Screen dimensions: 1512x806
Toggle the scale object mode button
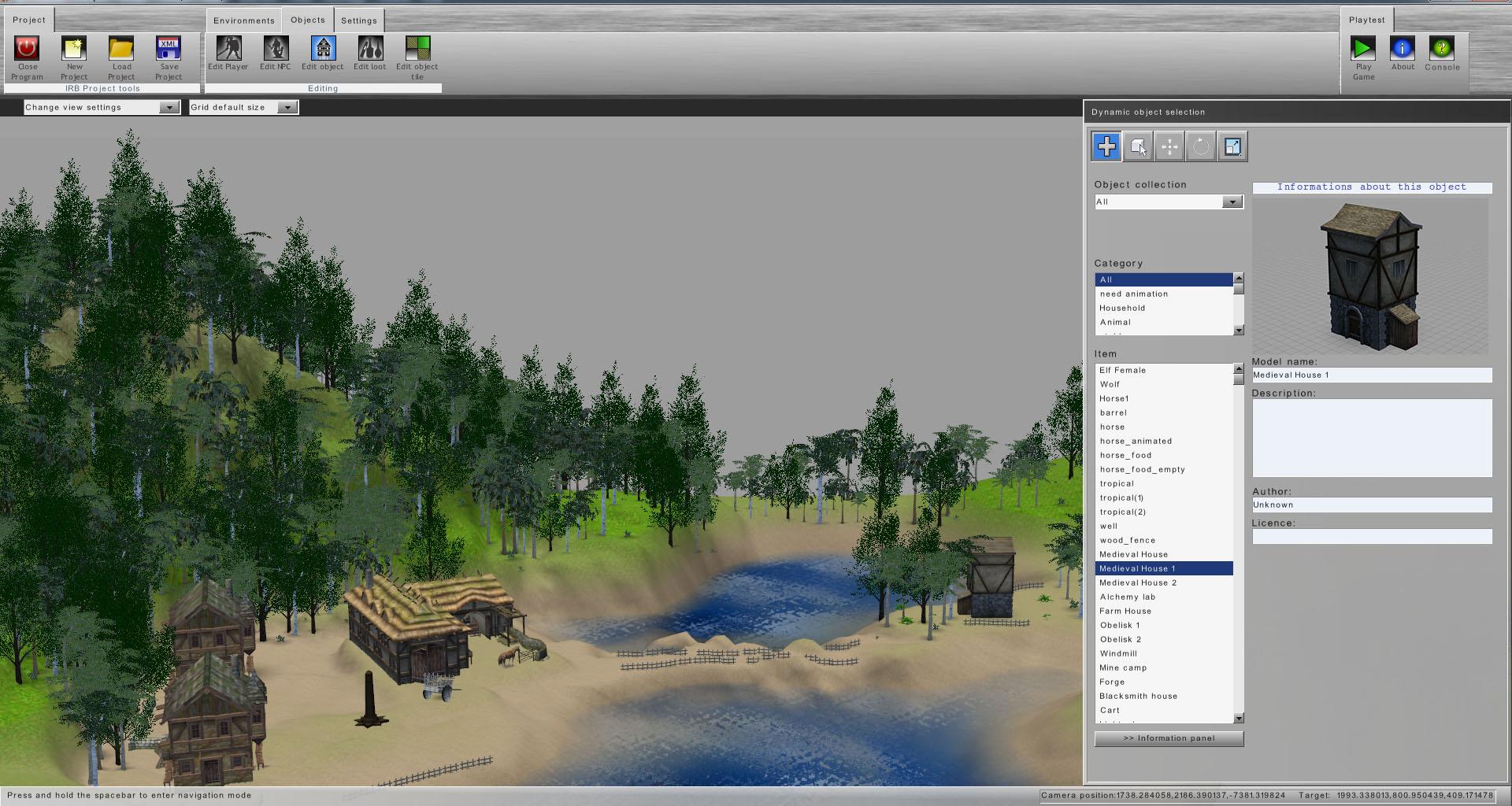click(1232, 146)
